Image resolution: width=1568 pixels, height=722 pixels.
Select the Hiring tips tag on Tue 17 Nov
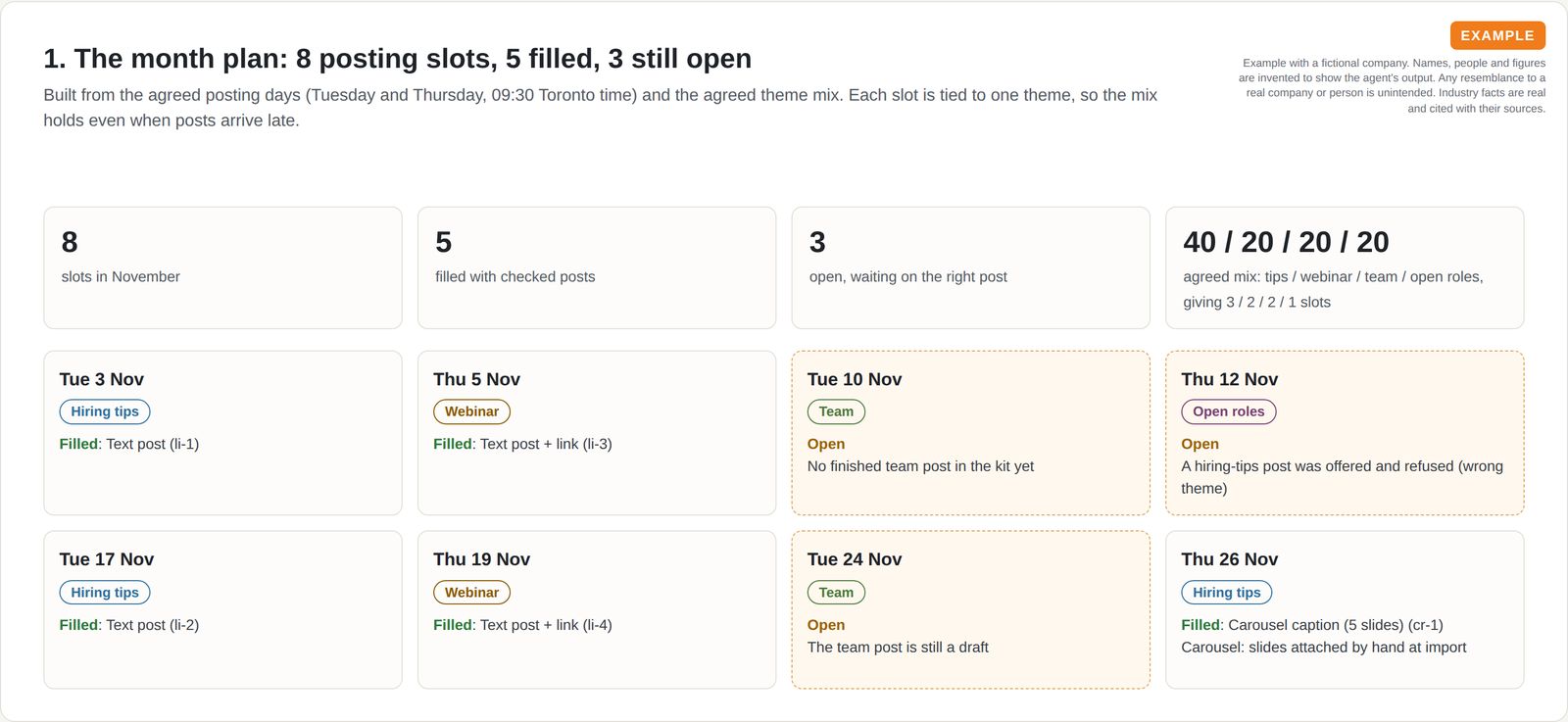(x=105, y=593)
